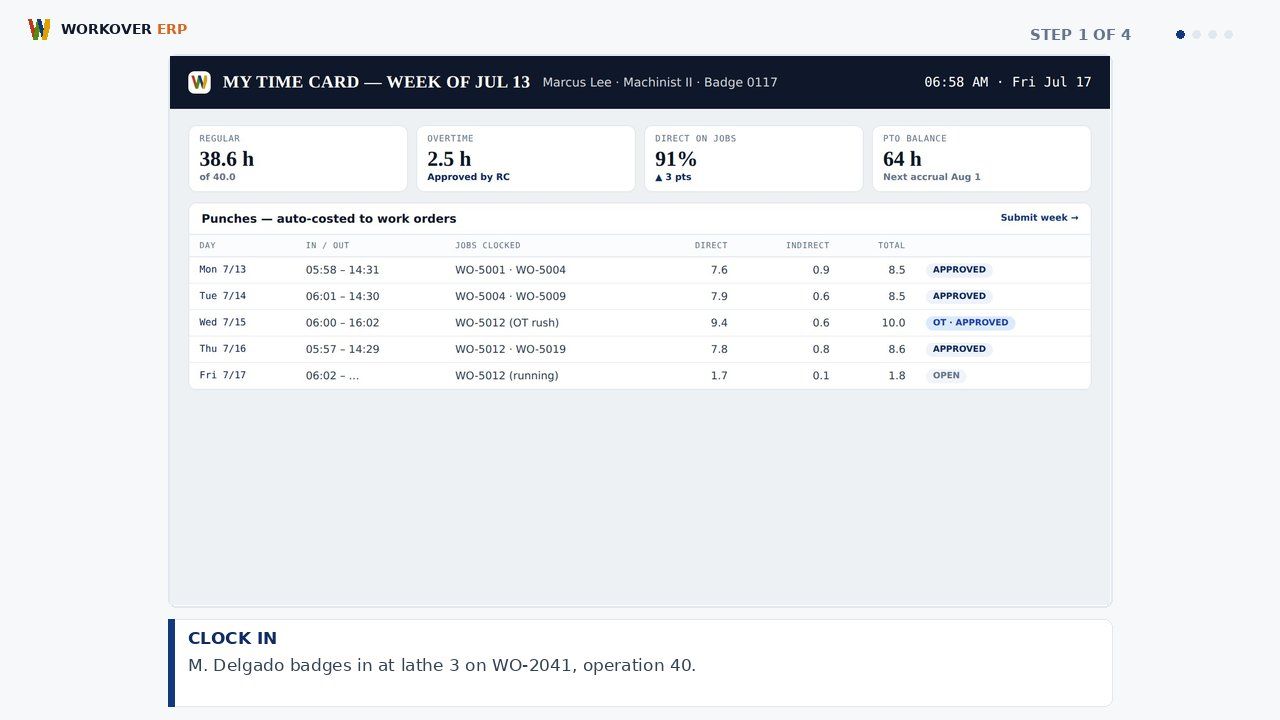This screenshot has height=720, width=1280.
Task: Click the Thu 7/16 in/out time
Action: click(342, 349)
